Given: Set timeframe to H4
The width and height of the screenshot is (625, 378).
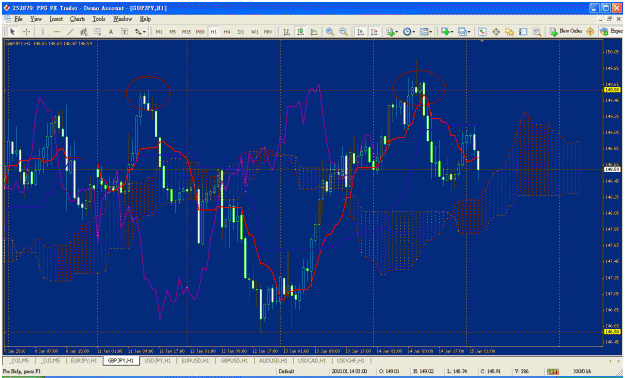Looking at the screenshot, I should (x=227, y=32).
